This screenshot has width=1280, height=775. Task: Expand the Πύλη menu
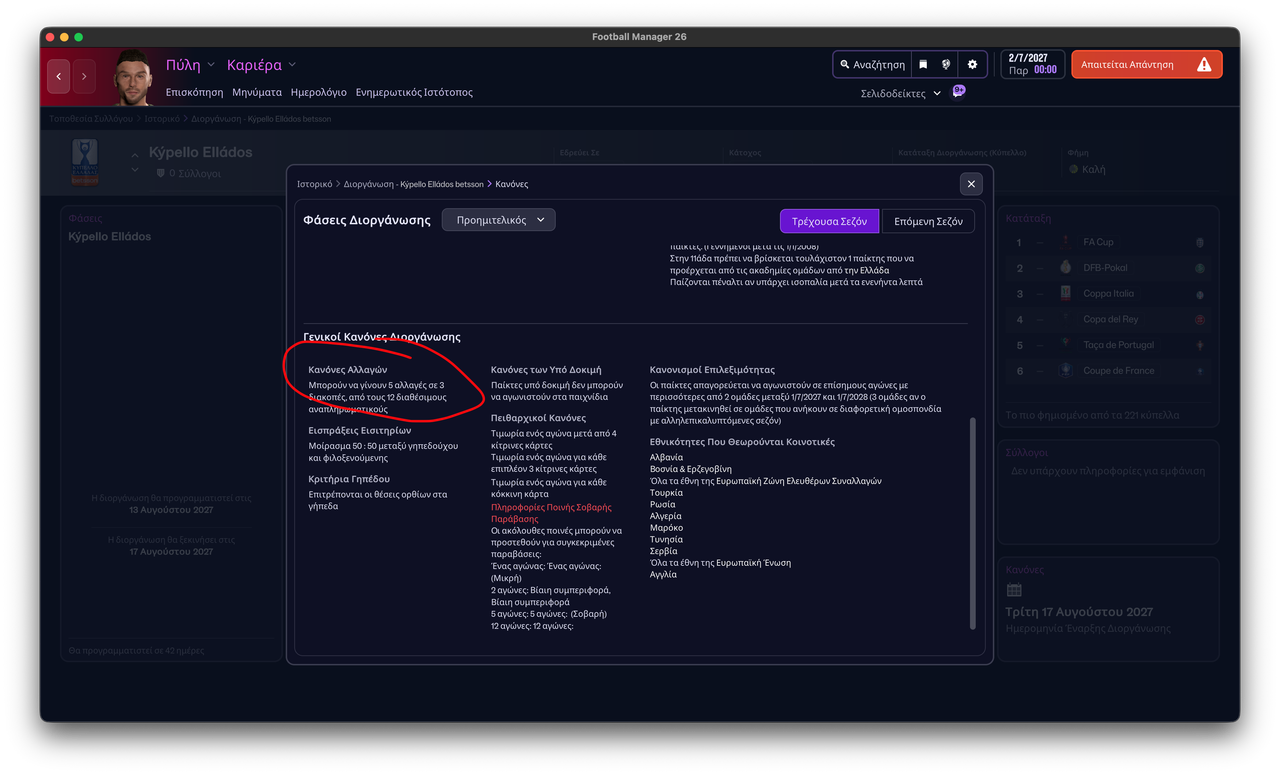190,65
